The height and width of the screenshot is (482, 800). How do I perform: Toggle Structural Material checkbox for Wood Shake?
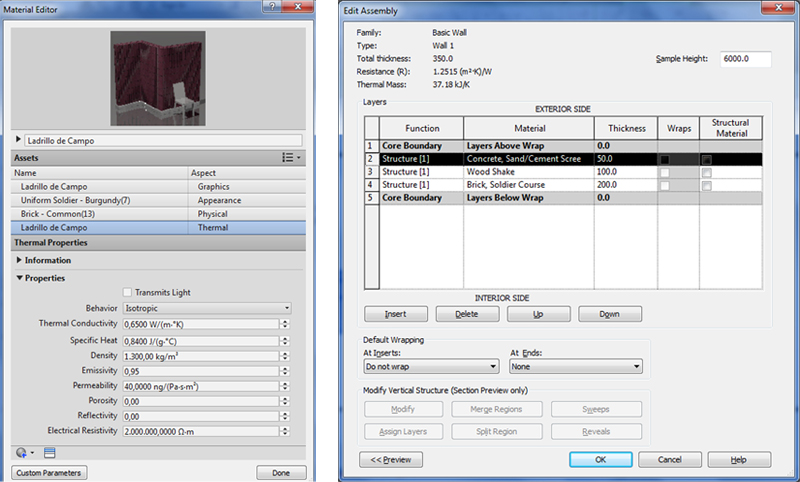(x=707, y=173)
